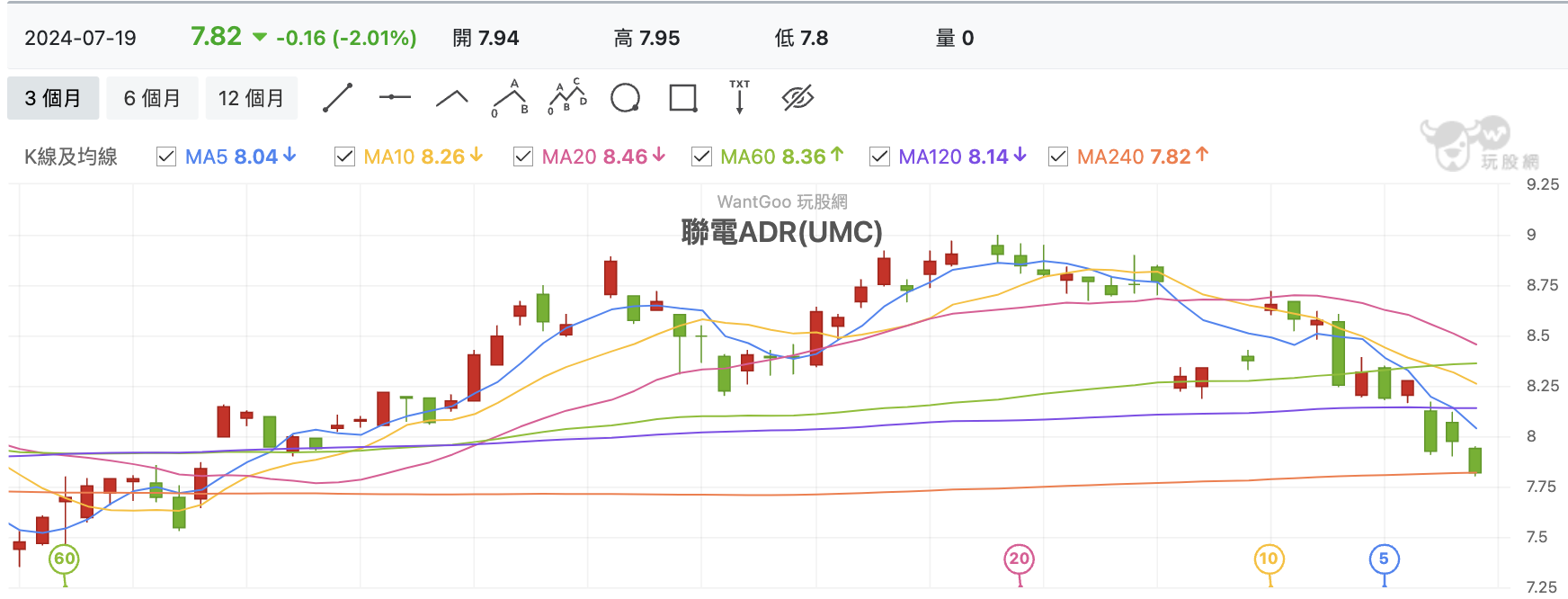Click the volume 量 0
The height and width of the screenshot is (599, 1568).
(955, 38)
